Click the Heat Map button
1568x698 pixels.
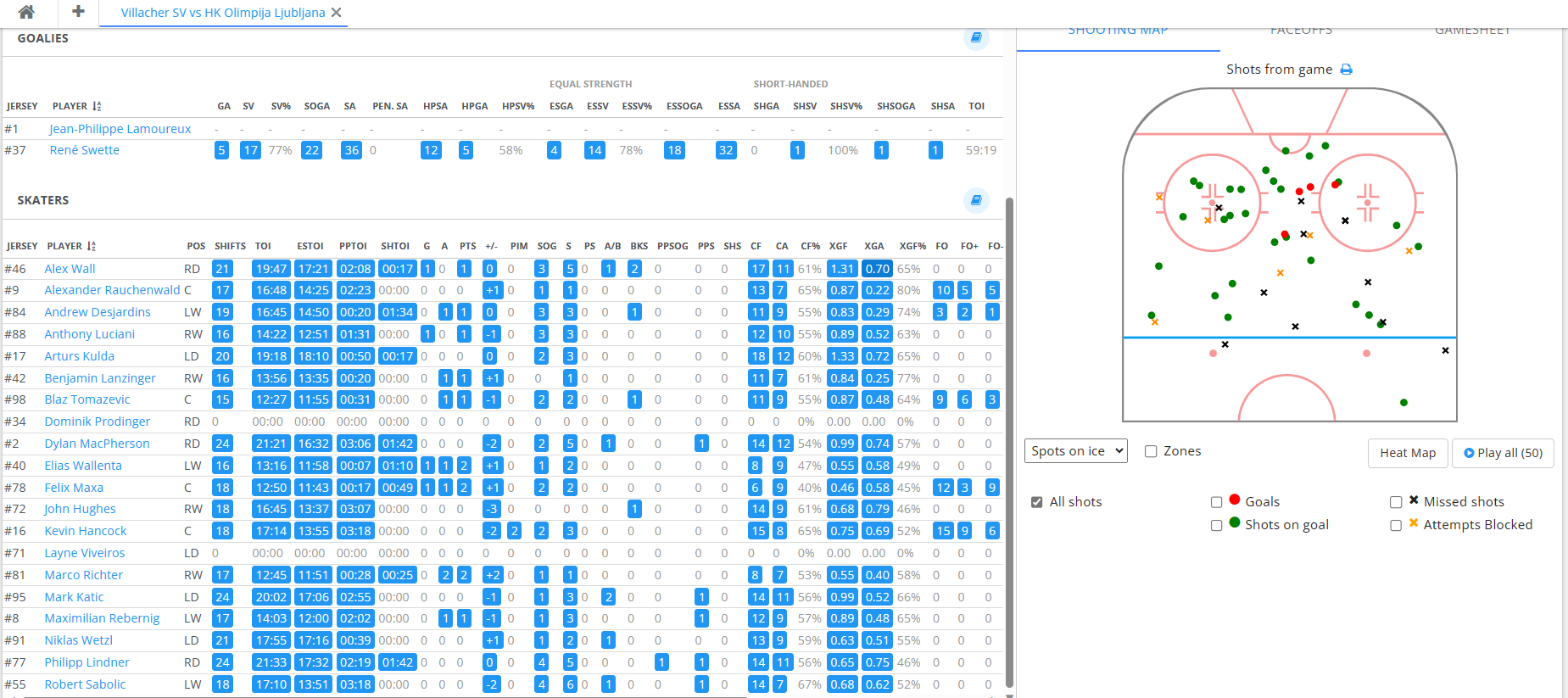coord(1407,453)
